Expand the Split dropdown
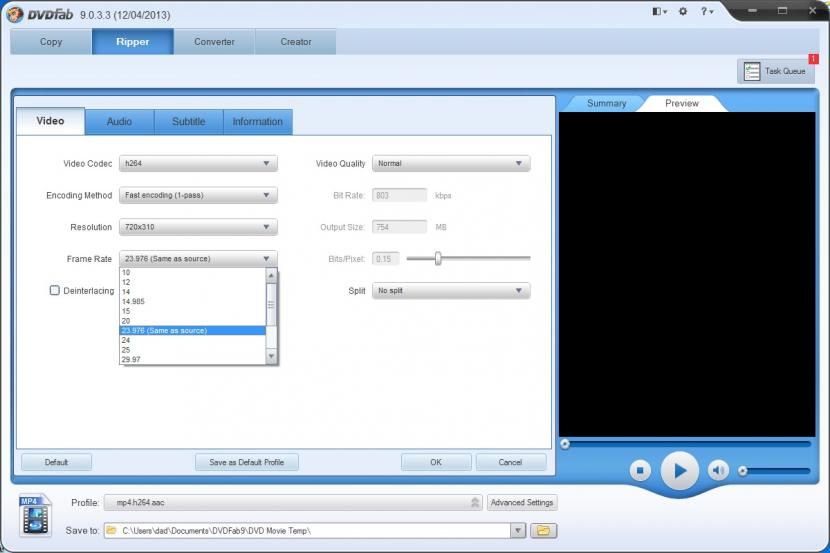This screenshot has width=830, height=553. pyautogui.click(x=451, y=291)
